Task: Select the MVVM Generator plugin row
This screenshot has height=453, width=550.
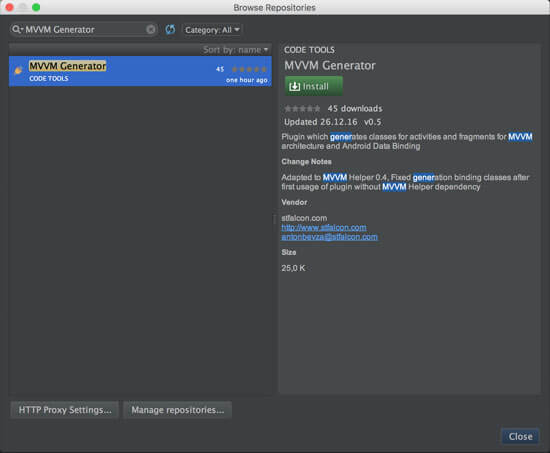Action: tap(140, 71)
